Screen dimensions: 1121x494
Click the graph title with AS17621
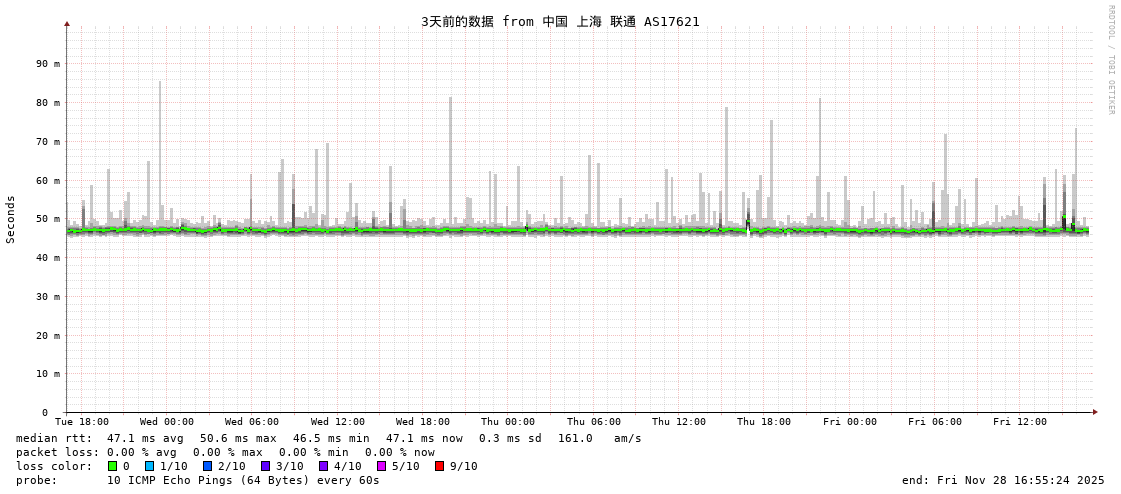(560, 21)
